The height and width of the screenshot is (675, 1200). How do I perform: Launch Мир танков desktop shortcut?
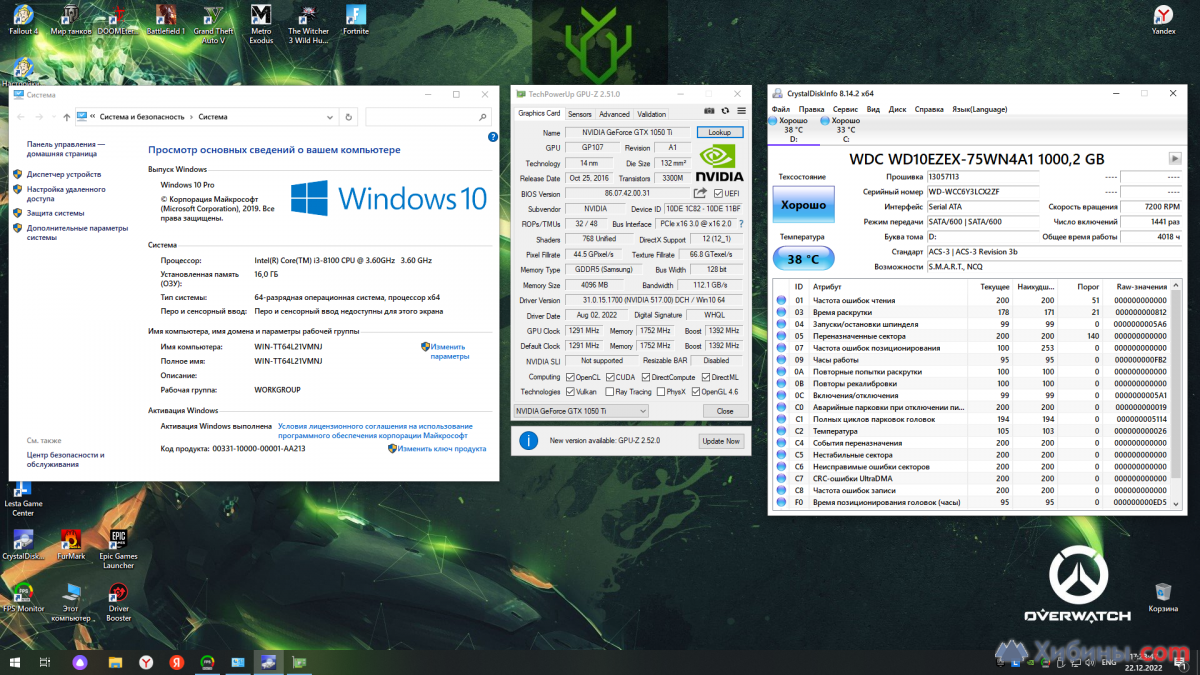71,20
